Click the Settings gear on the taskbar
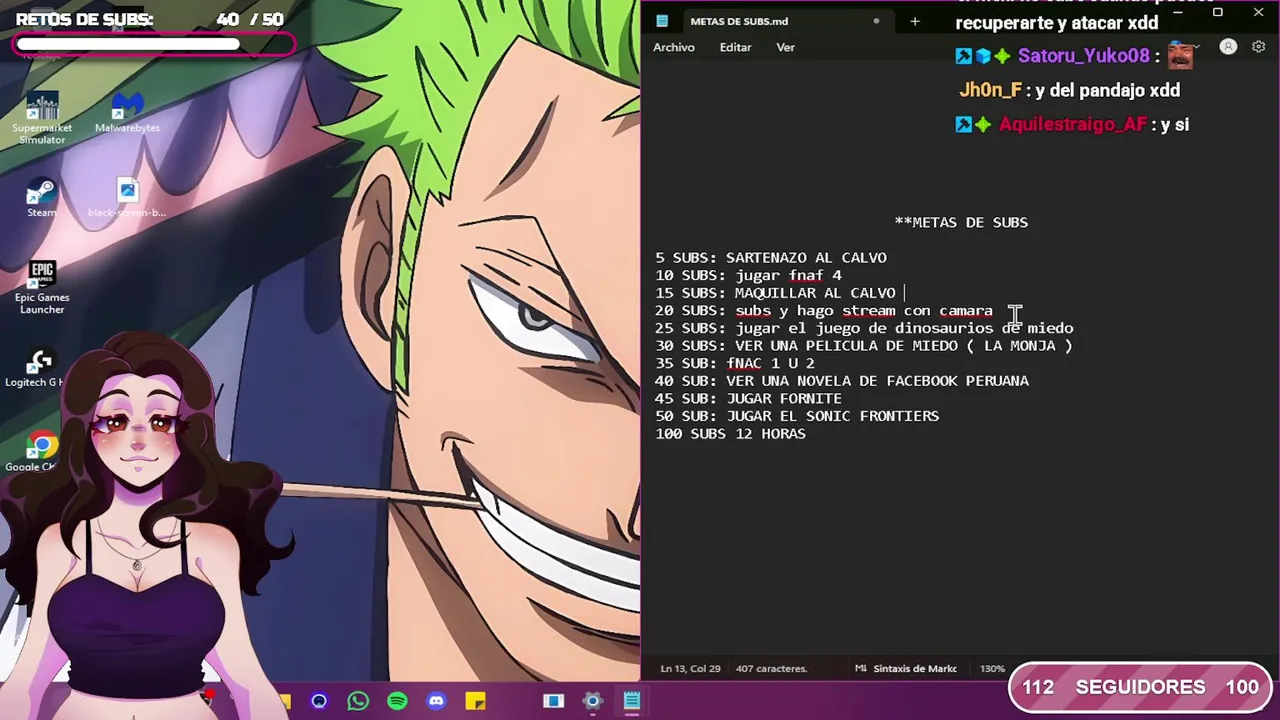This screenshot has height=720, width=1280. [593, 701]
